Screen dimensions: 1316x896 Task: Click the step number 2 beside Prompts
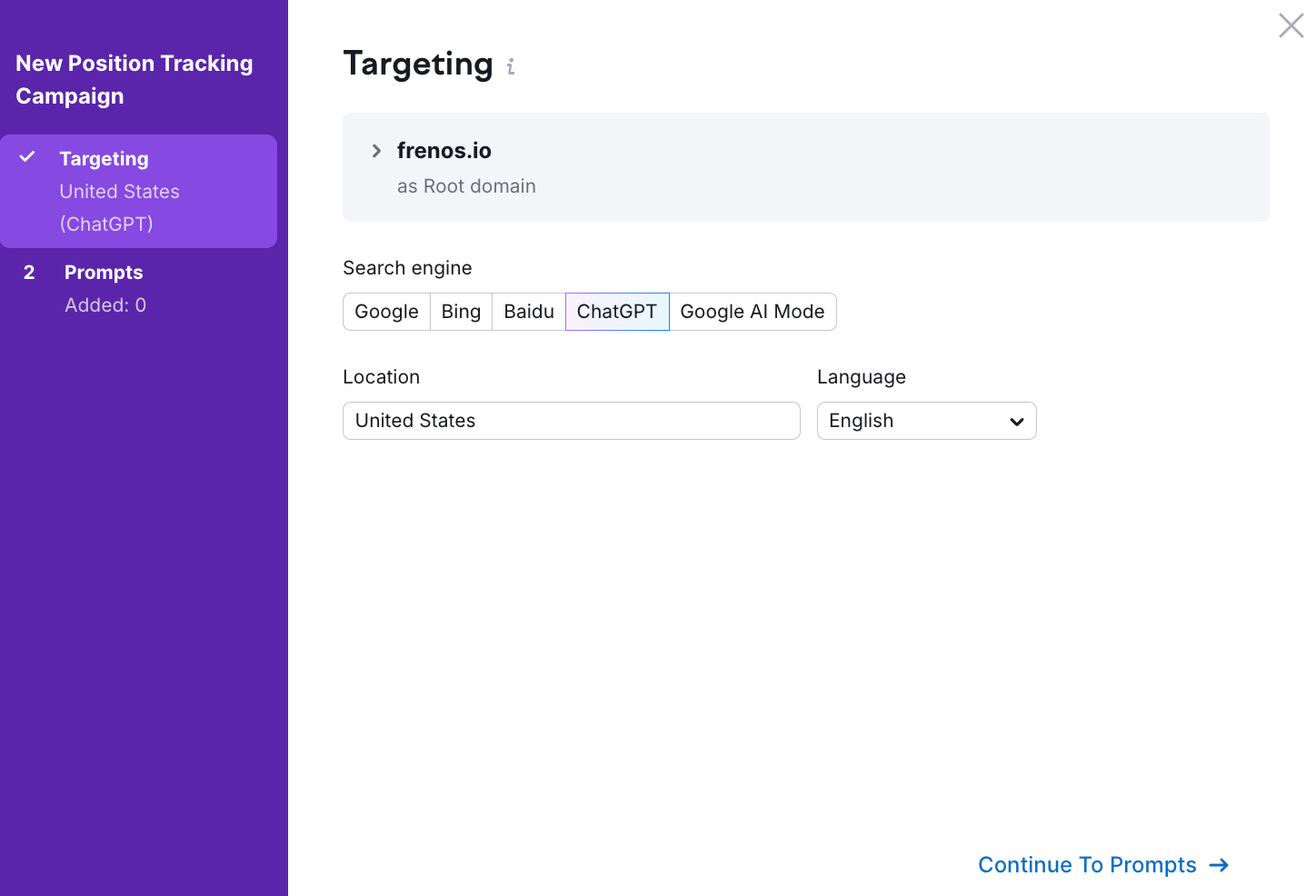(28, 272)
